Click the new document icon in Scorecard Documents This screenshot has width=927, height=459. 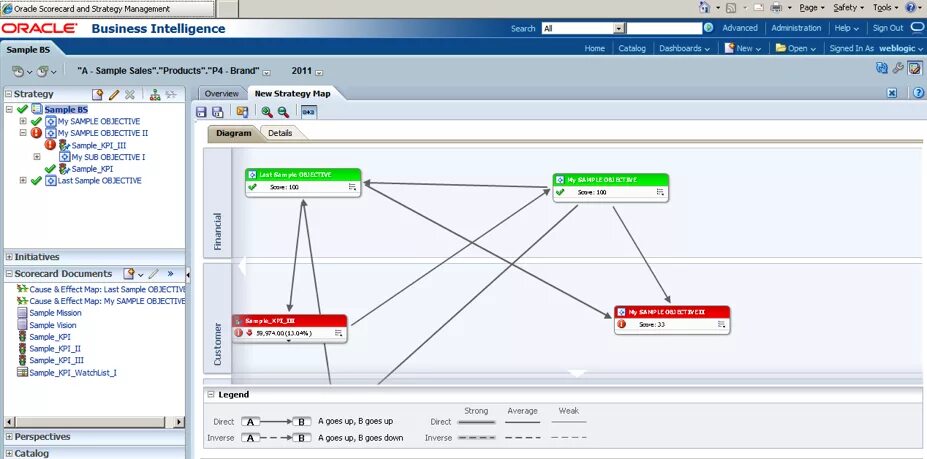pyautogui.click(x=129, y=274)
